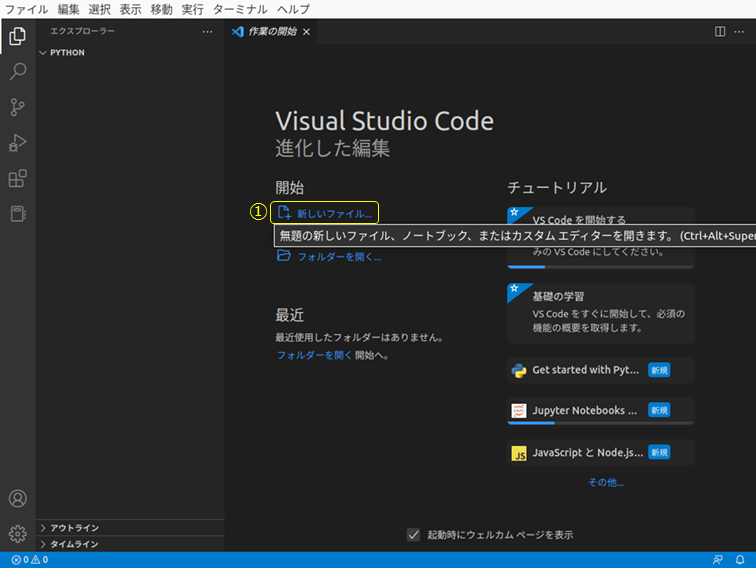Image resolution: width=756 pixels, height=568 pixels.
Task: Open the Source Control view icon
Action: 17,107
